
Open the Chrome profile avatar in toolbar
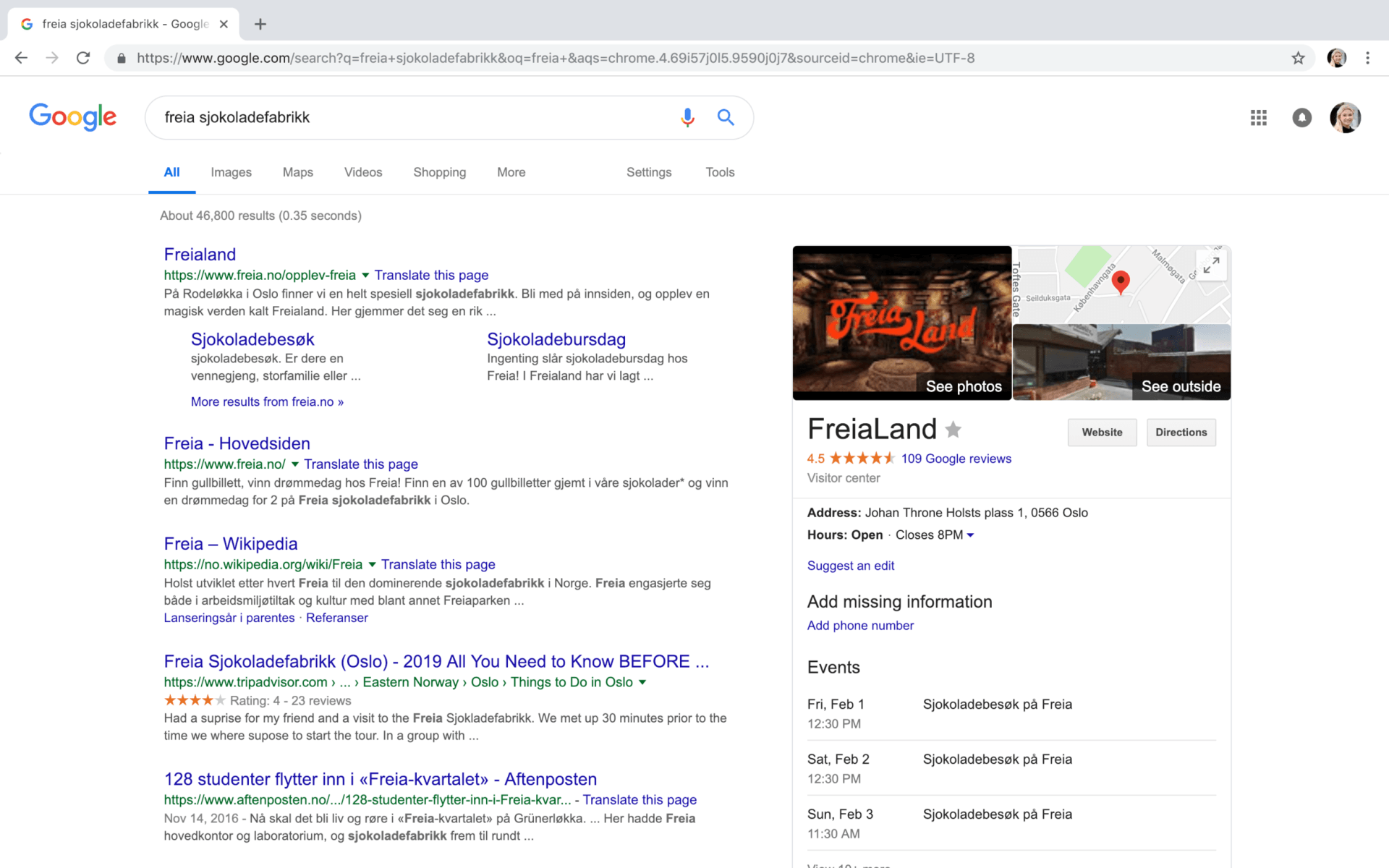1336,58
